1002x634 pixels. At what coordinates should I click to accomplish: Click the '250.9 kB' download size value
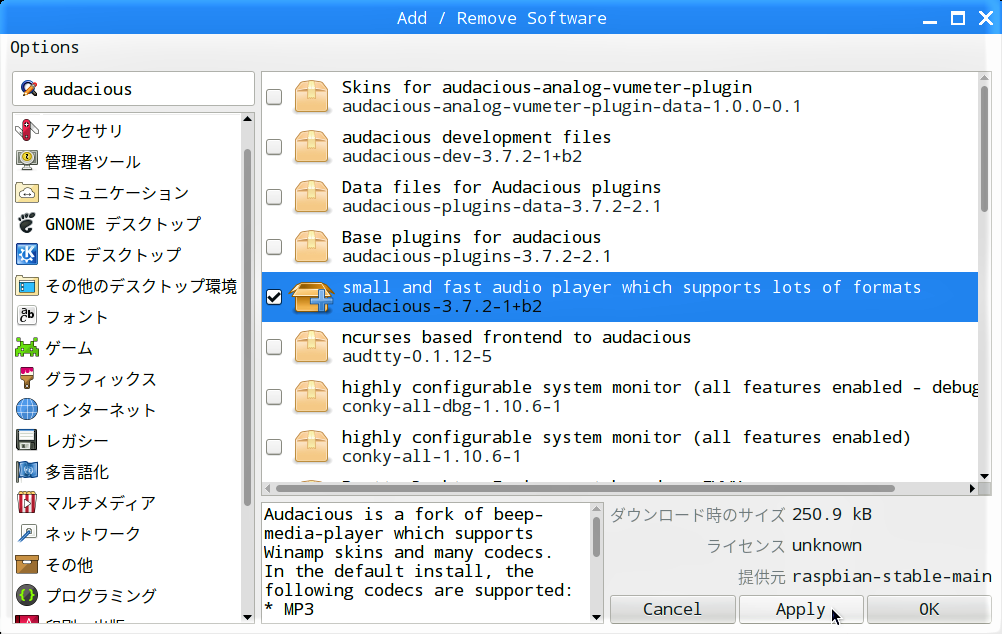pos(831,514)
